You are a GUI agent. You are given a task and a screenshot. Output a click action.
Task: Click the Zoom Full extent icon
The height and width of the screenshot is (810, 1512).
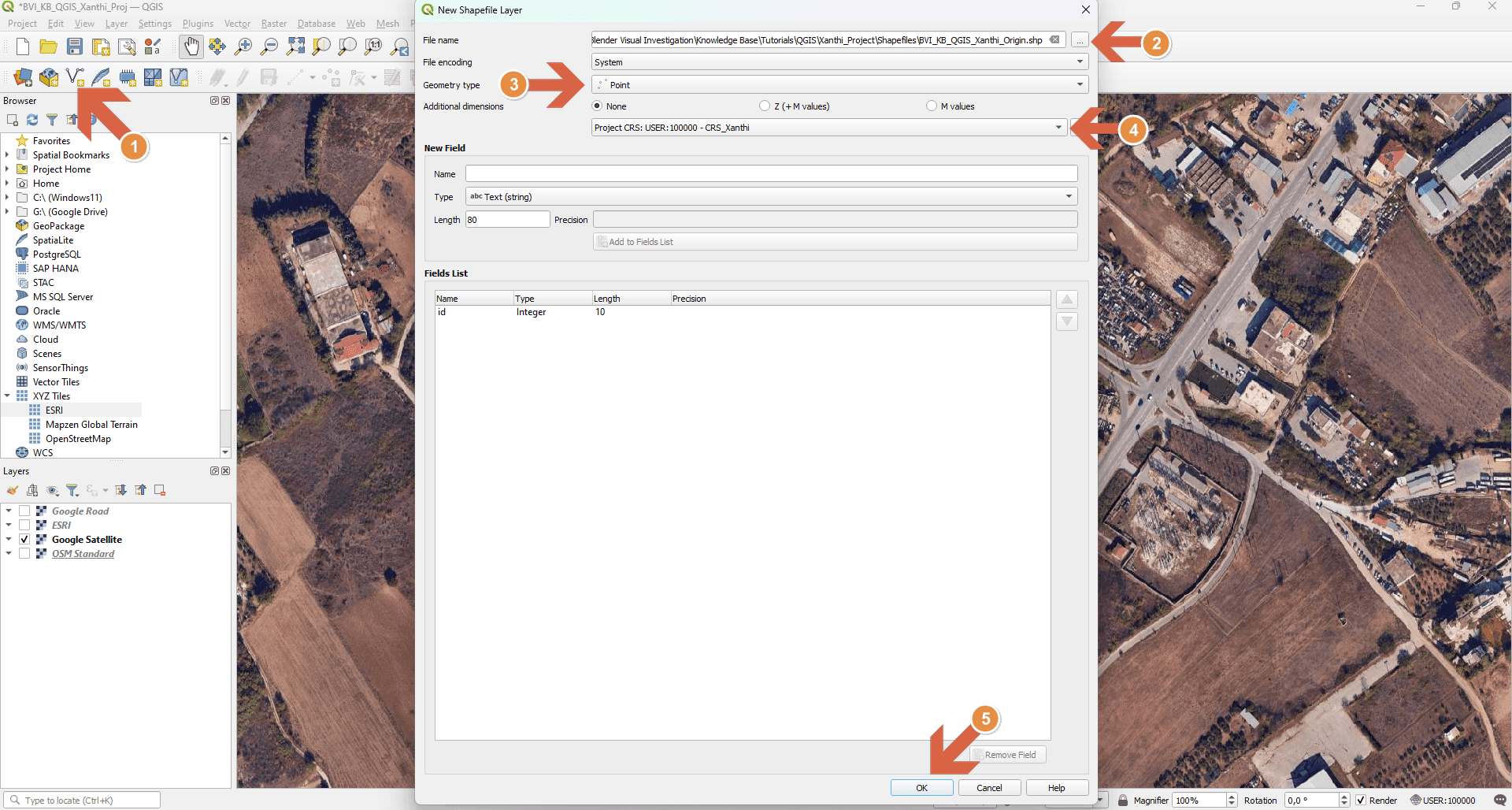tap(295, 46)
